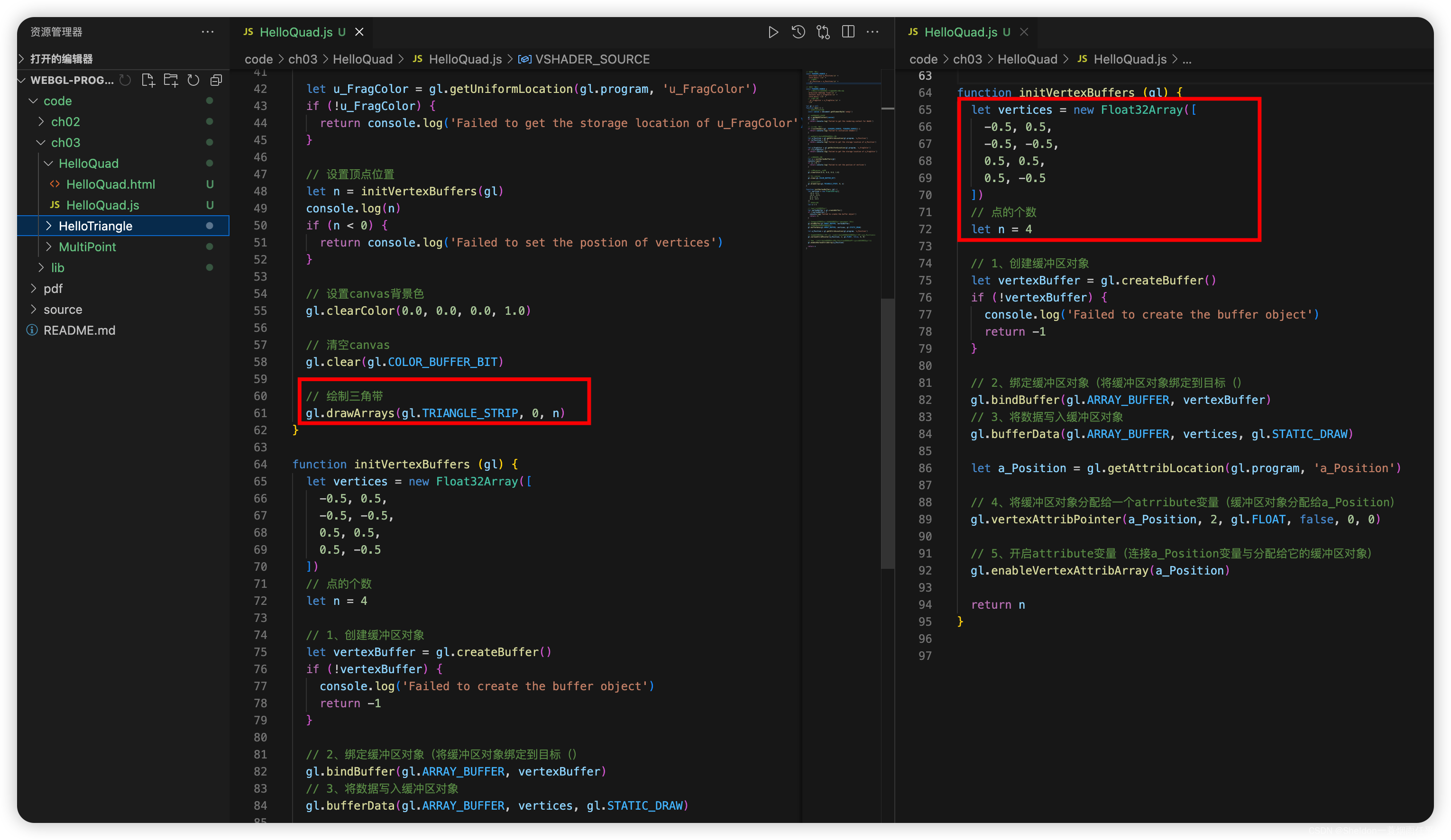Open HelloQuad.html in file tree

(x=110, y=184)
